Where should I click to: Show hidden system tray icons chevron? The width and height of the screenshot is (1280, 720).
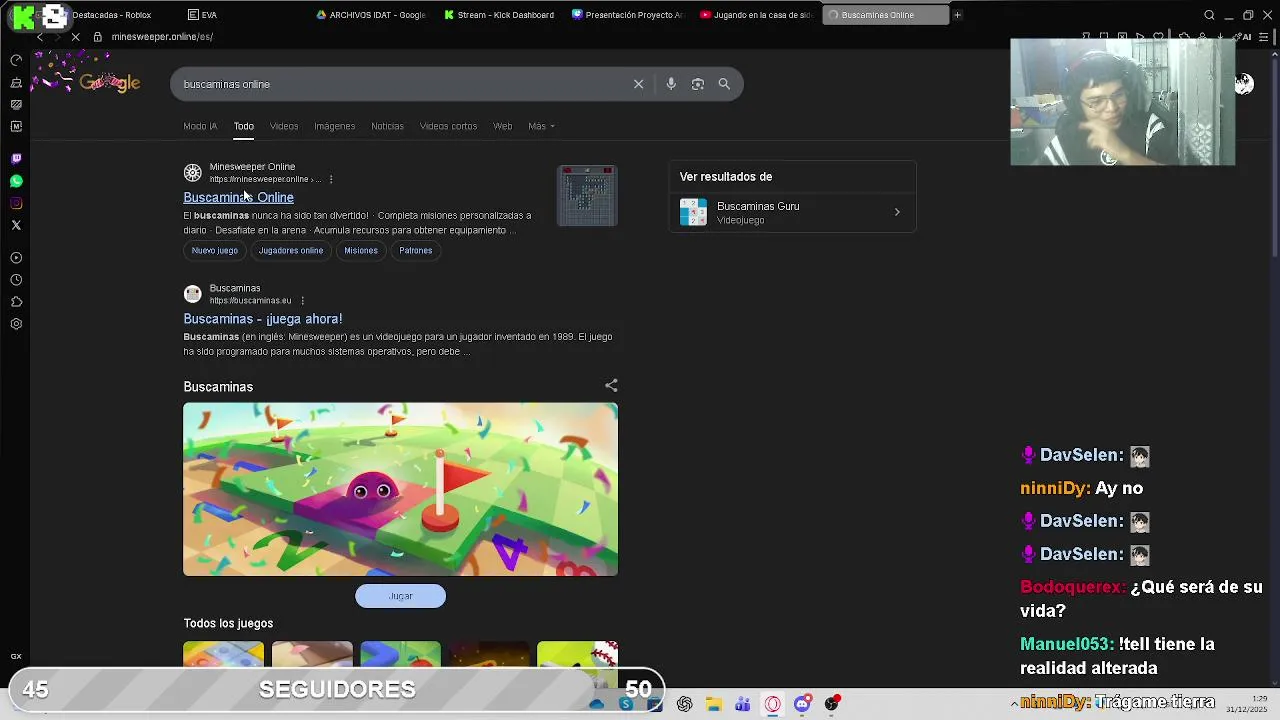coord(1013,704)
